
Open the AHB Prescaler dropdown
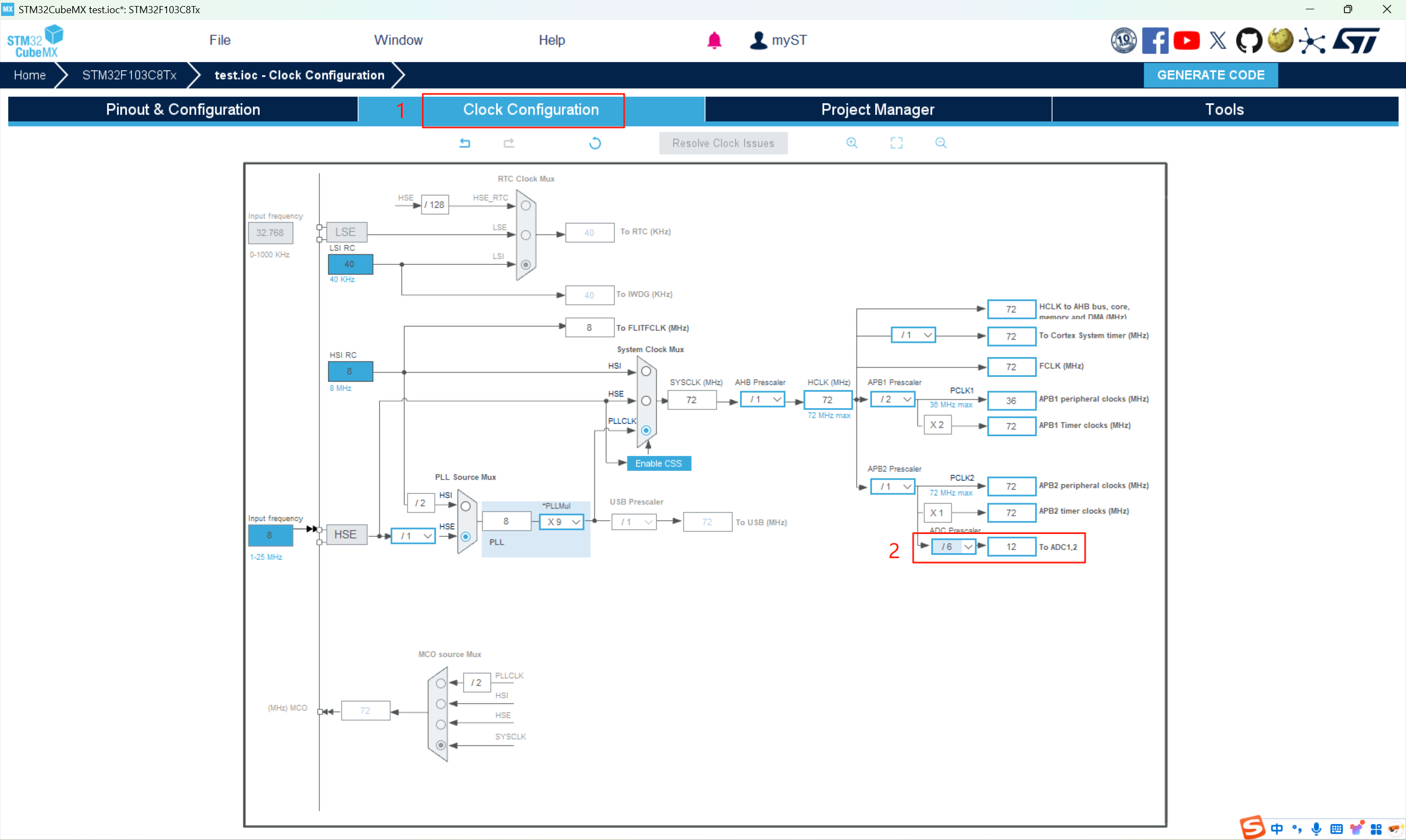pyautogui.click(x=763, y=399)
